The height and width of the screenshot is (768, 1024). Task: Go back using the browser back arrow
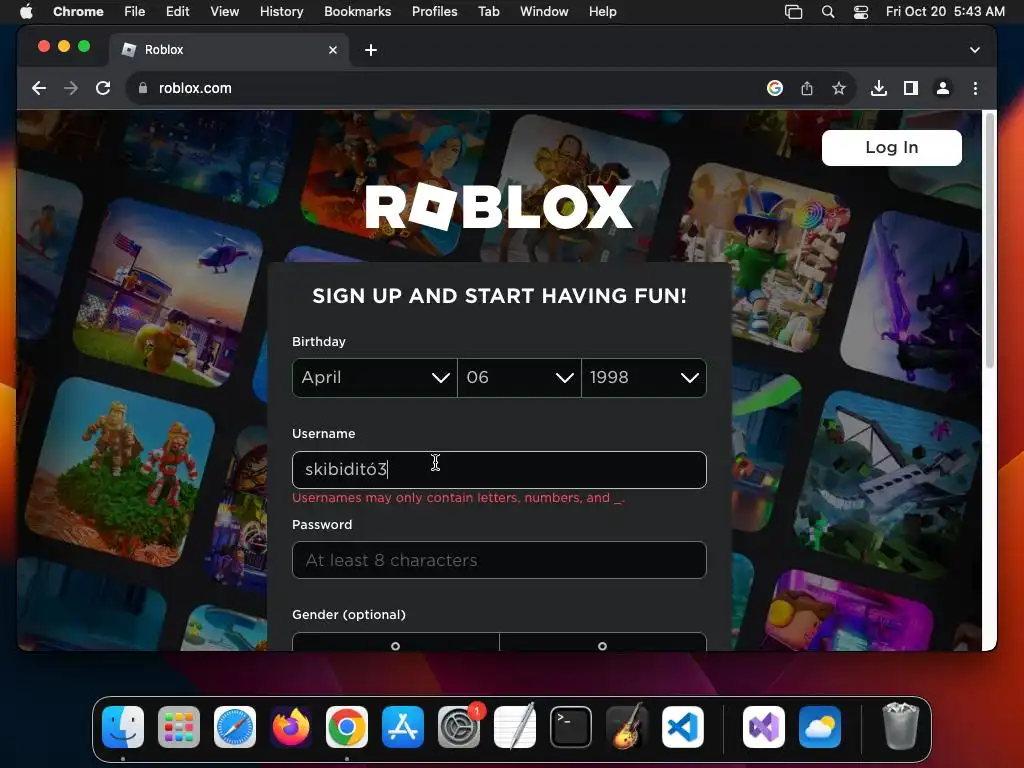click(x=39, y=88)
